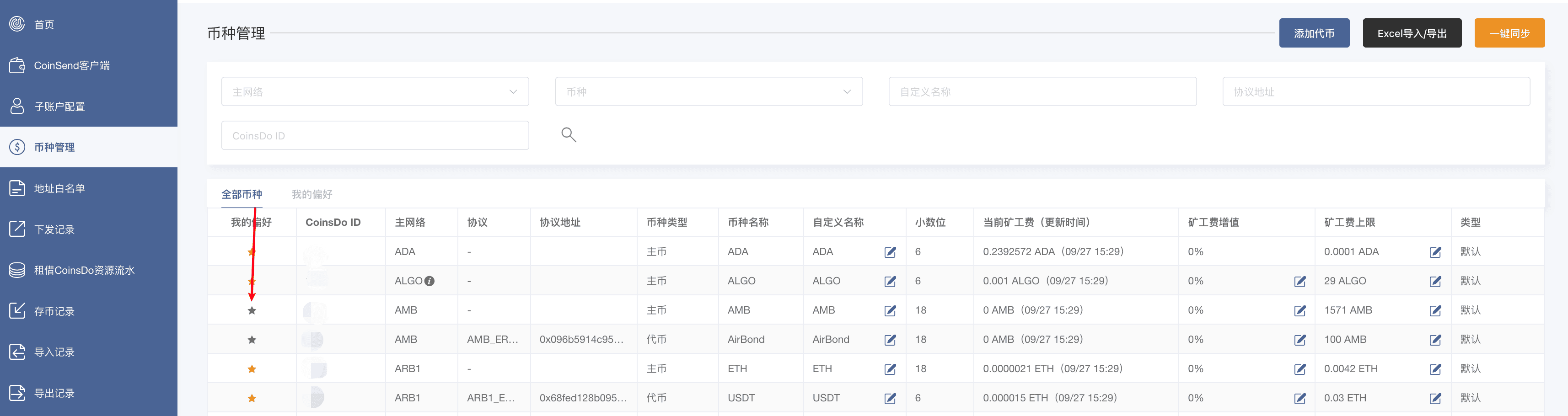Screen dimensions: 1568x416
Task: Edit miner fee cap of 0.0001 ADA
Action: point(1435,252)
